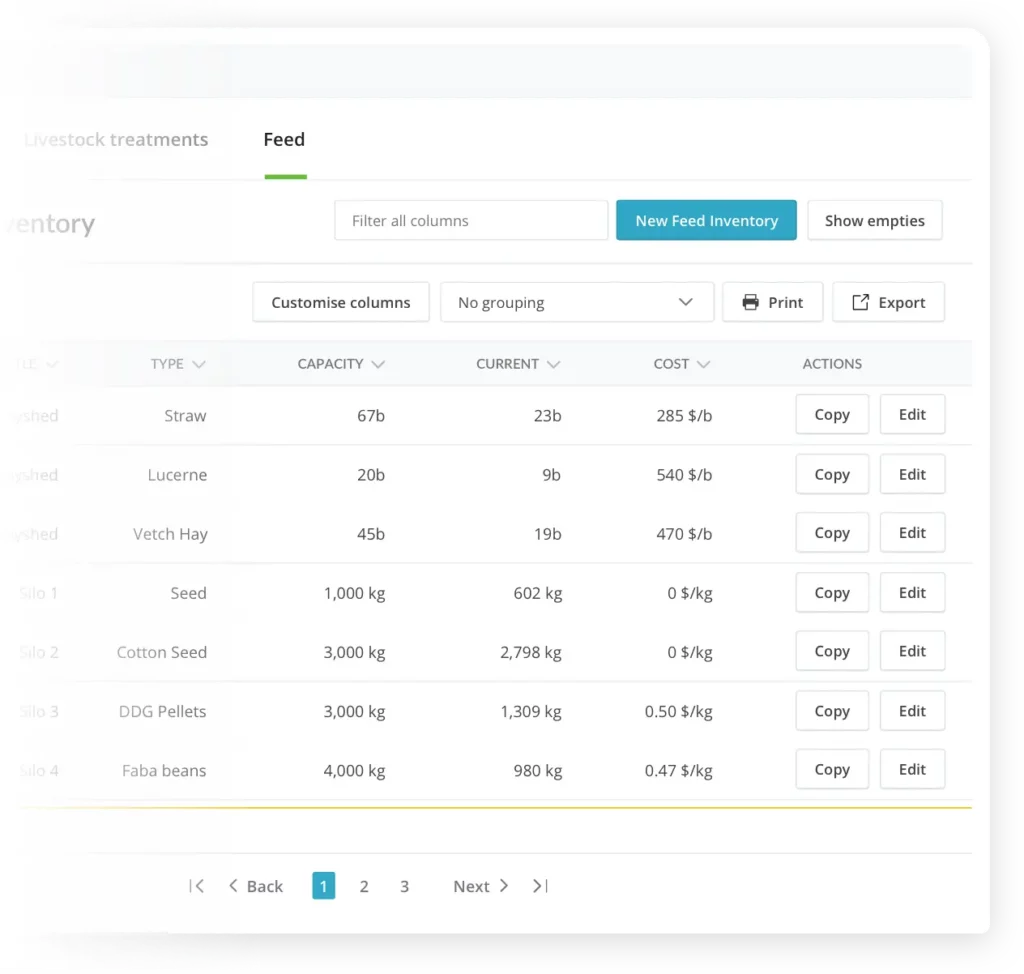Viewport: 1024px width, 974px height.
Task: Sort by the CAPACITY column chevron
Action: point(378,365)
